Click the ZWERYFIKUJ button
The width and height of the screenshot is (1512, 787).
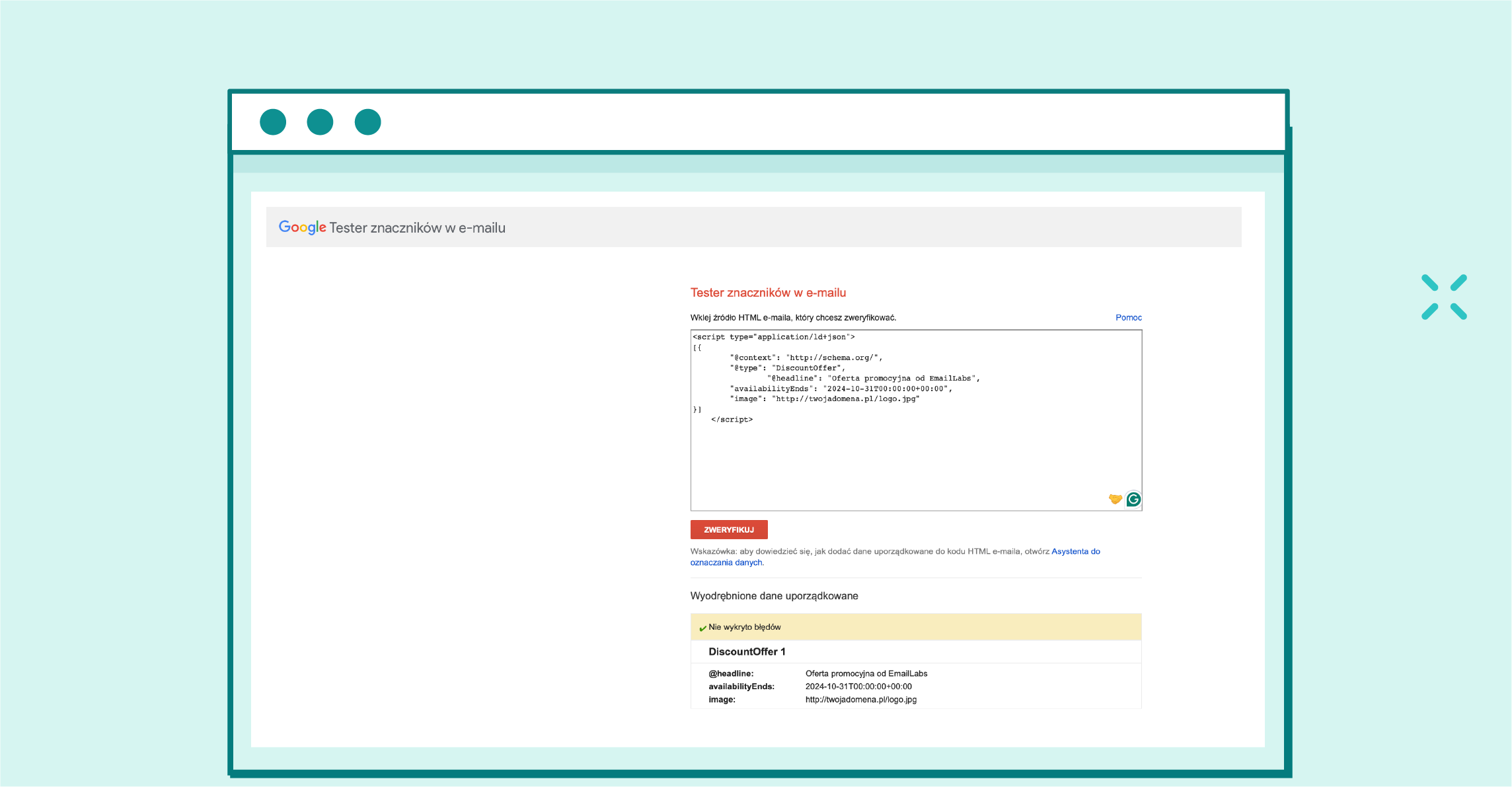pyautogui.click(x=729, y=530)
